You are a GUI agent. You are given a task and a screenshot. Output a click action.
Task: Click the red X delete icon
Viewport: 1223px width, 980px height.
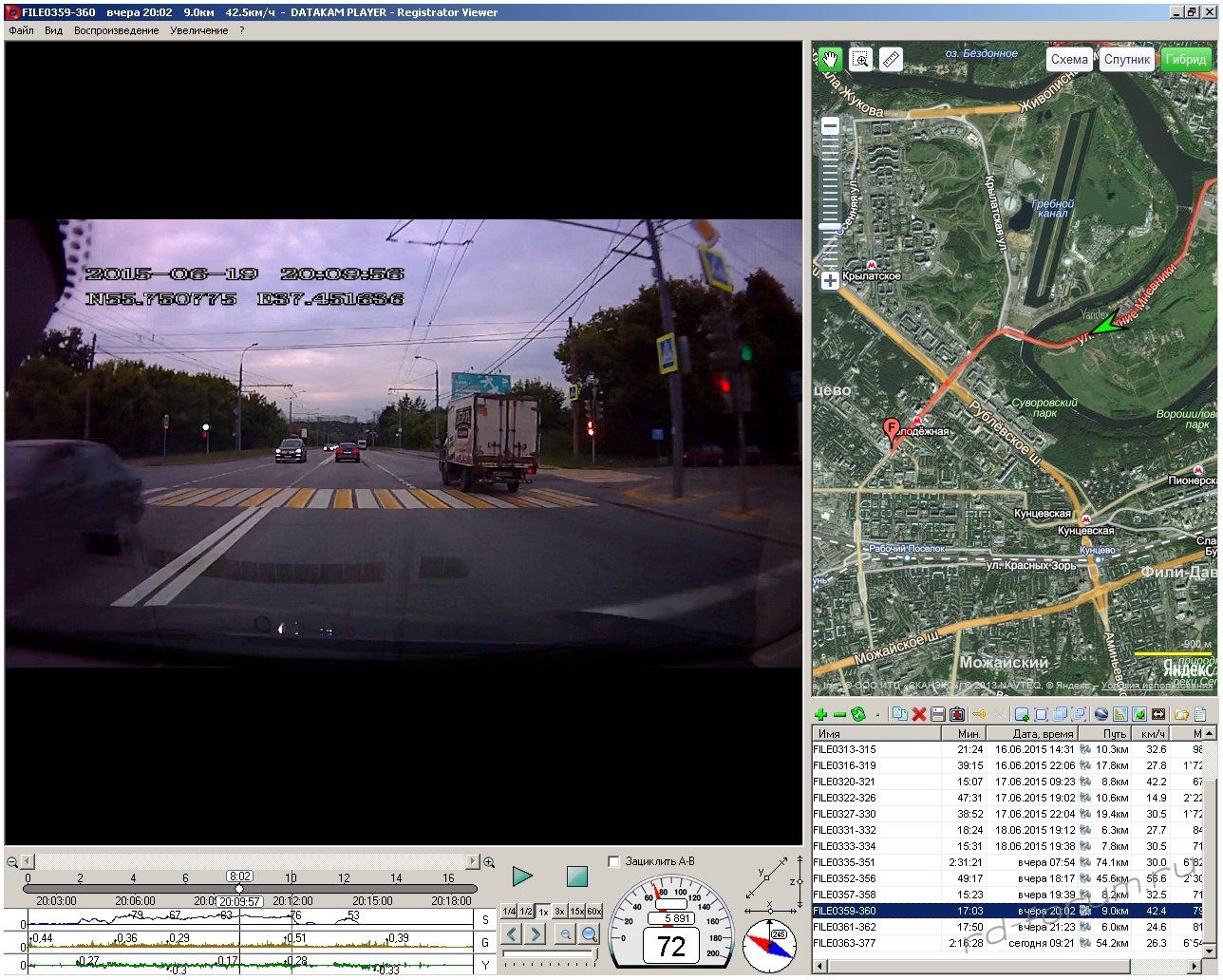coord(919,714)
